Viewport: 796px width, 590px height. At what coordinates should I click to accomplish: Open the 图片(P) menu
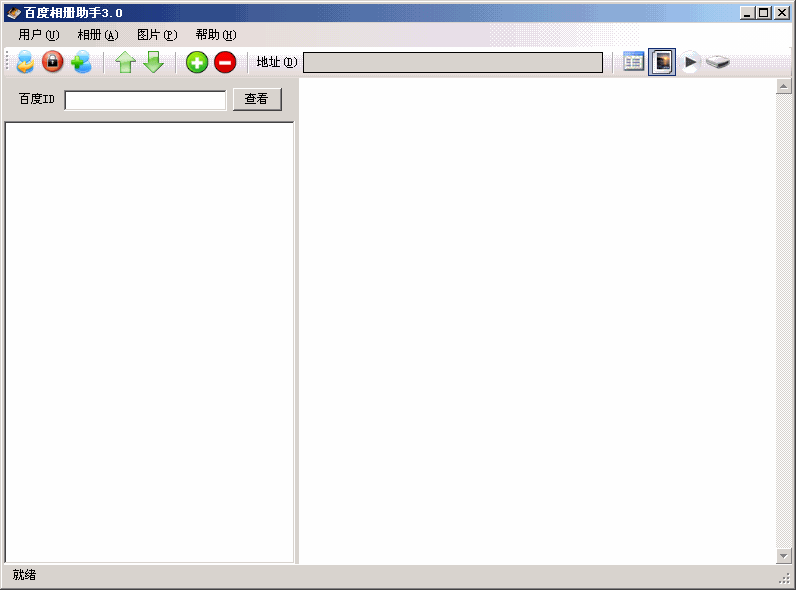[x=157, y=35]
